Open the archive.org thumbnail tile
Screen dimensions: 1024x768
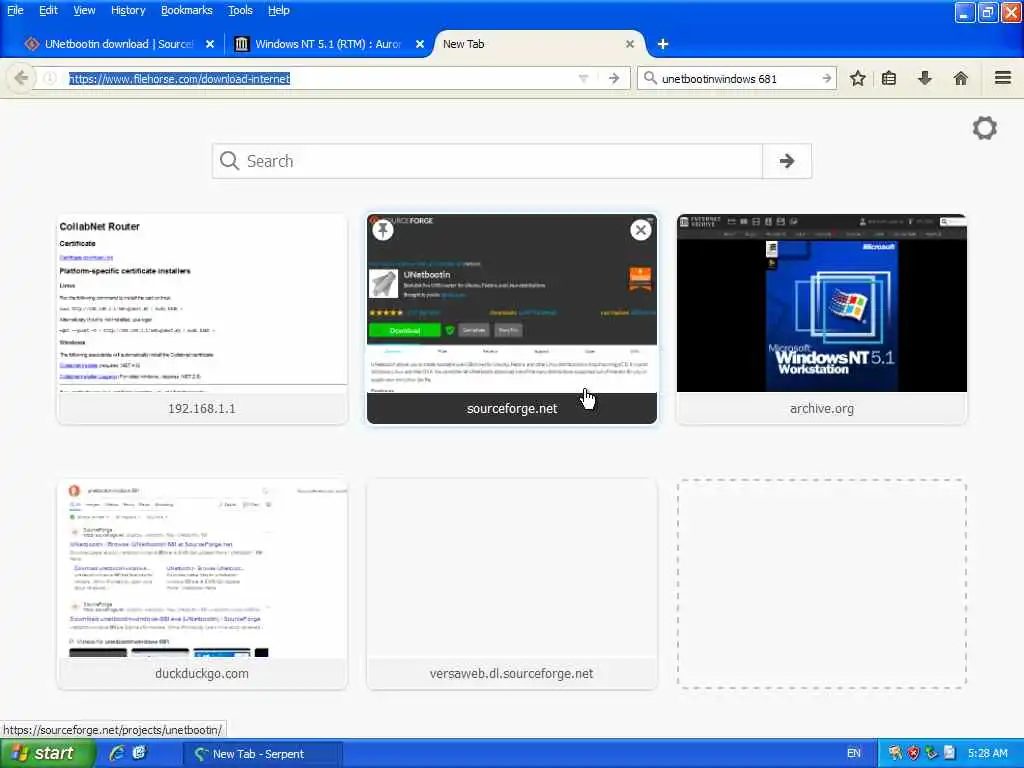pos(822,319)
